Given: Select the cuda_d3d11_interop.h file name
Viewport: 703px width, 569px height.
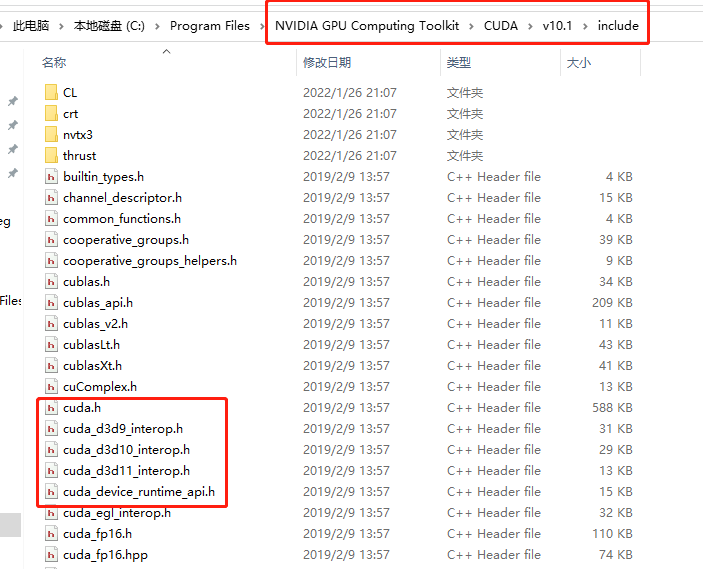Looking at the screenshot, I should 126,470.
